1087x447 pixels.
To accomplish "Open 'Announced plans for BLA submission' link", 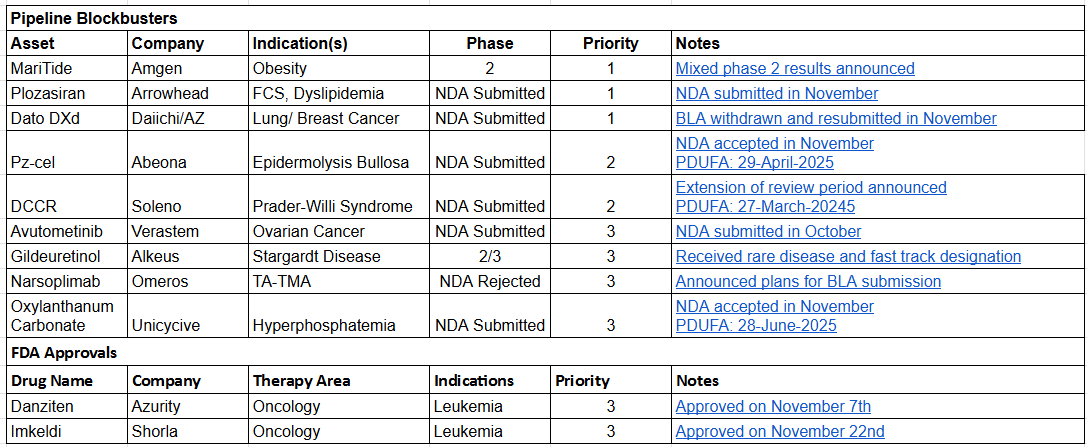I will 808,282.
